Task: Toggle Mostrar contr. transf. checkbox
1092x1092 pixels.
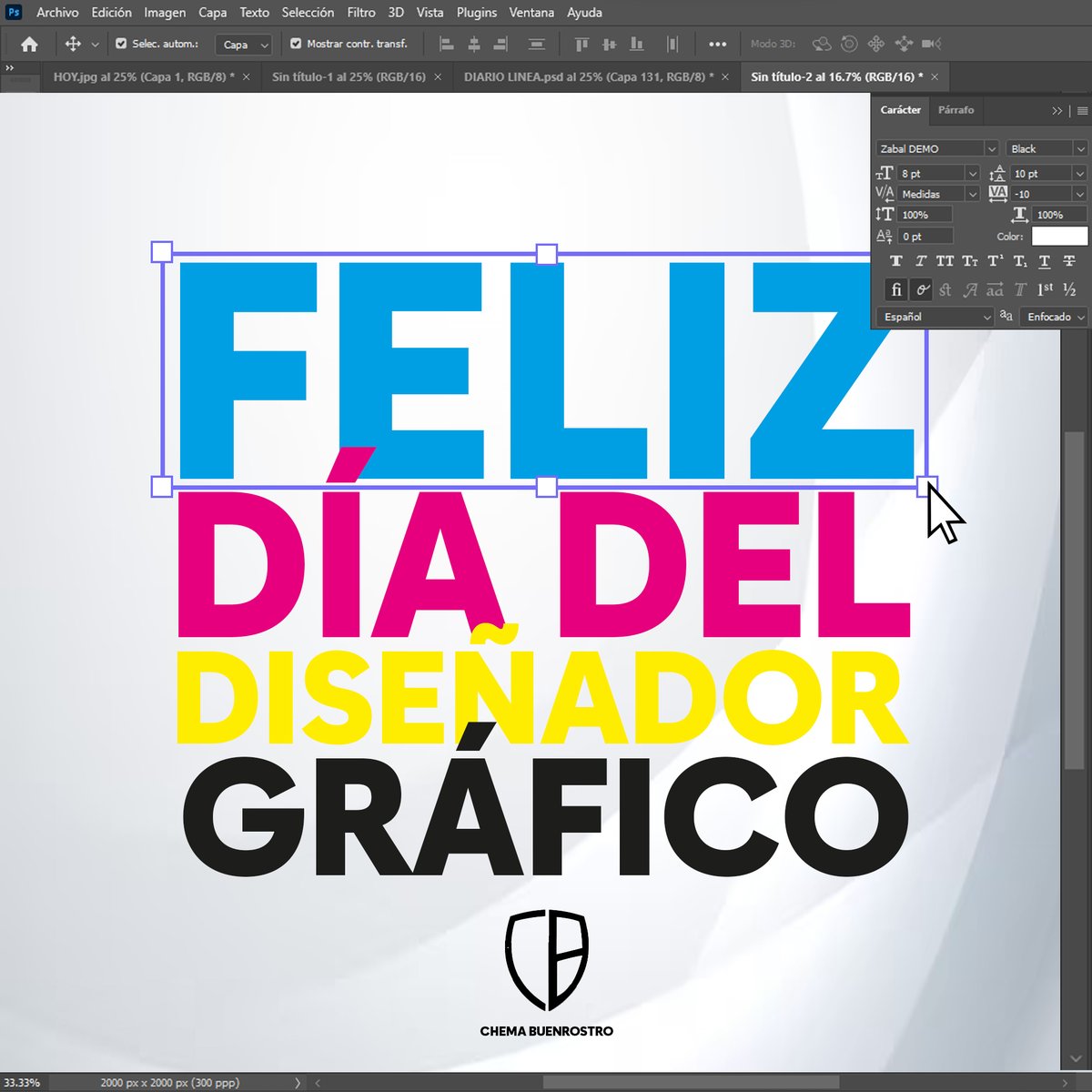Action: click(296, 43)
